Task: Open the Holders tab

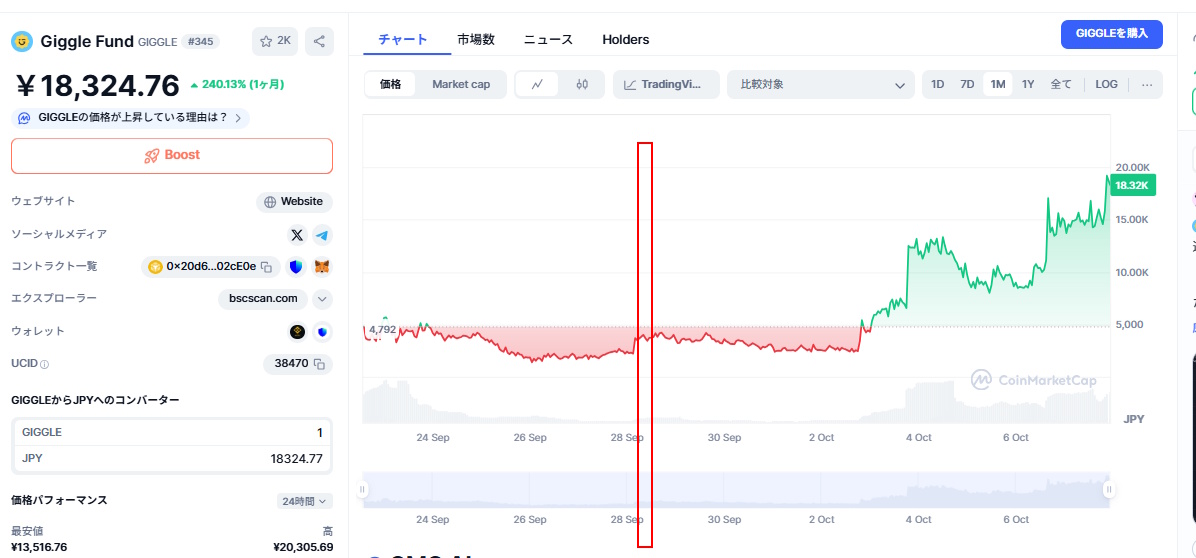Action: click(x=625, y=40)
